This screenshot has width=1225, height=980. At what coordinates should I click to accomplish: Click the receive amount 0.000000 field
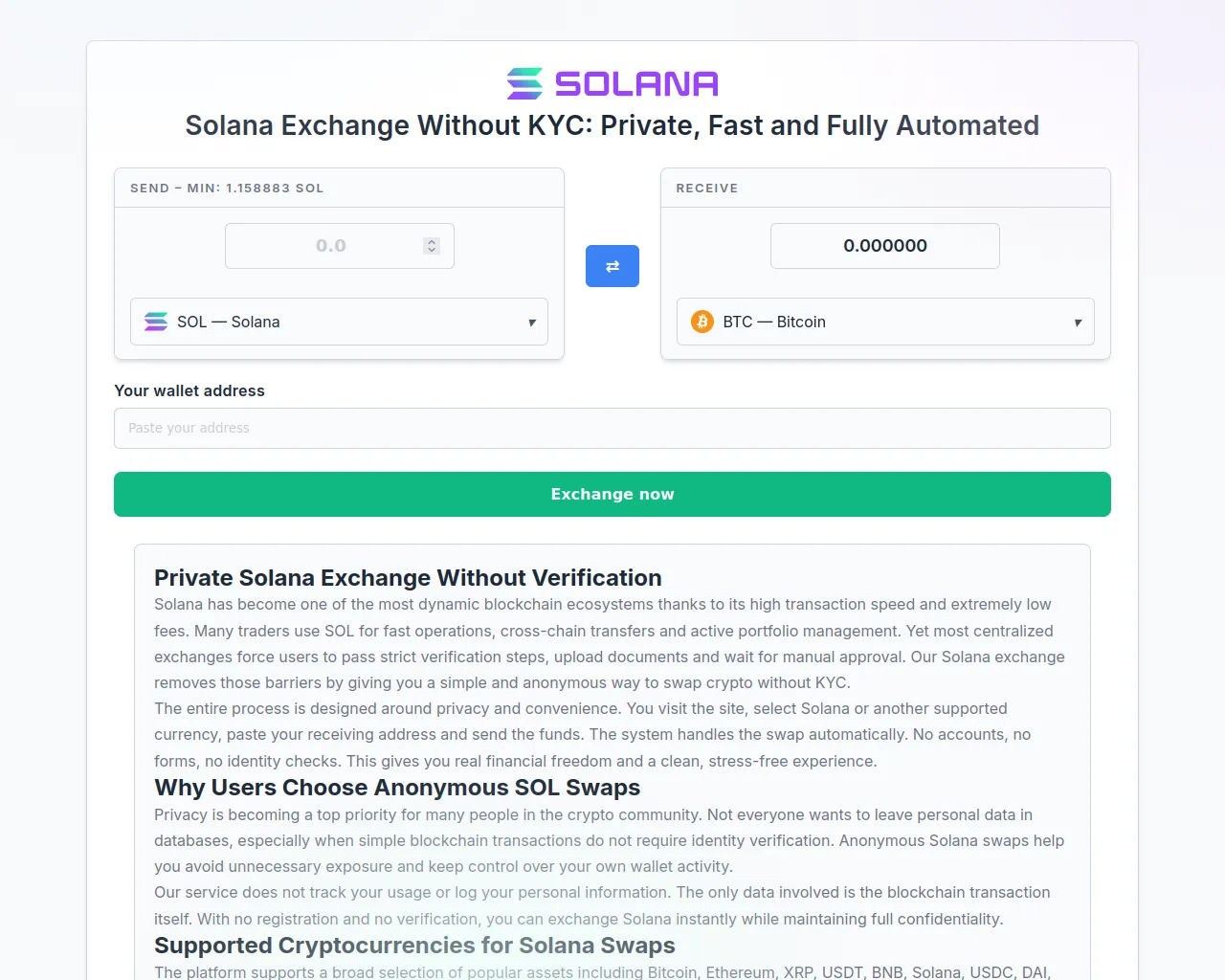(885, 246)
